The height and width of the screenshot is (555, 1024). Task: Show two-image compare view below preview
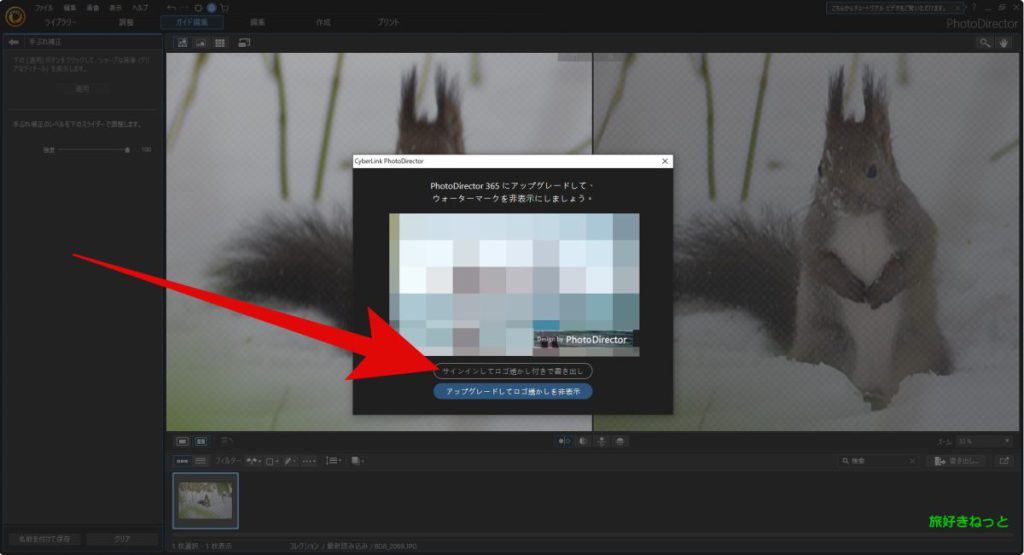(201, 441)
